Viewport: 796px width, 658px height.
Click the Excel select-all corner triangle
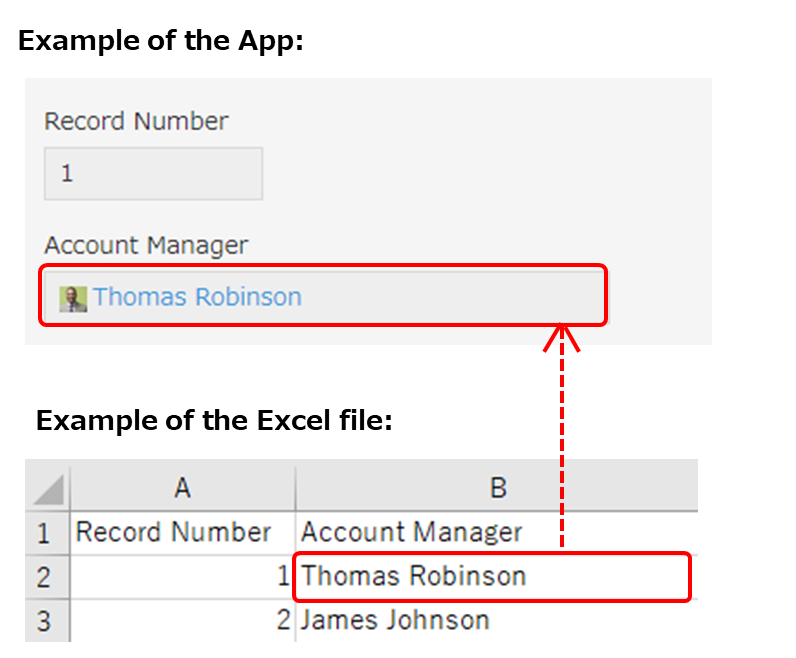point(48,489)
